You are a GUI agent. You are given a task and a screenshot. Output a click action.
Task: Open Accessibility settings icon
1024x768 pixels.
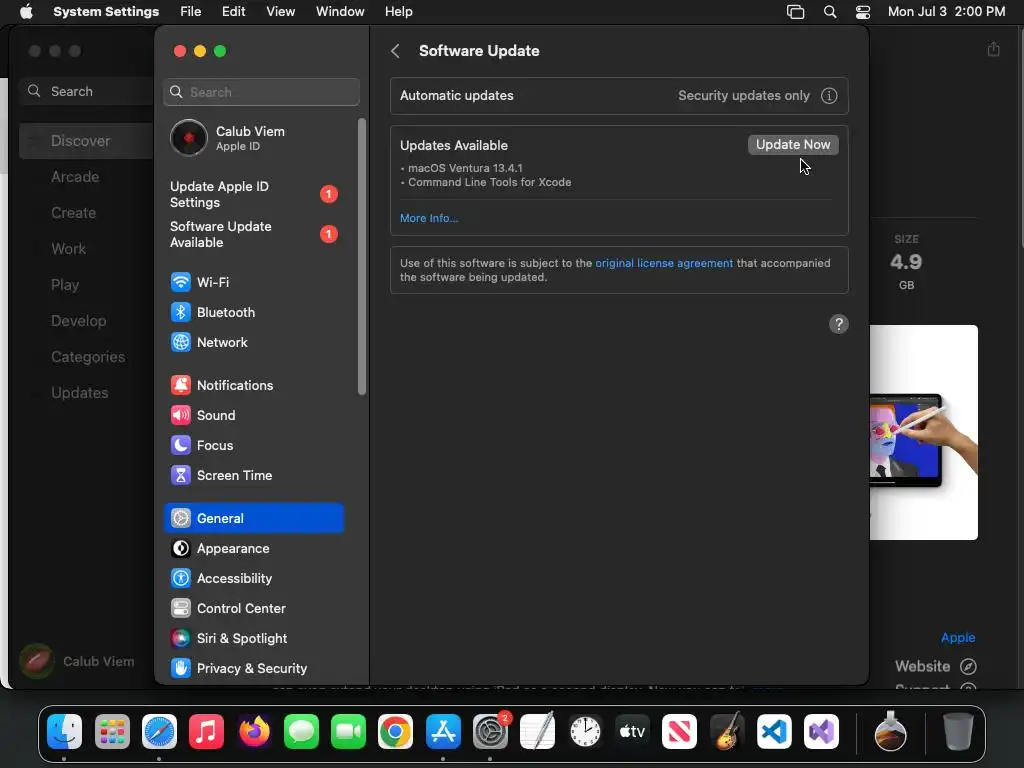point(181,579)
